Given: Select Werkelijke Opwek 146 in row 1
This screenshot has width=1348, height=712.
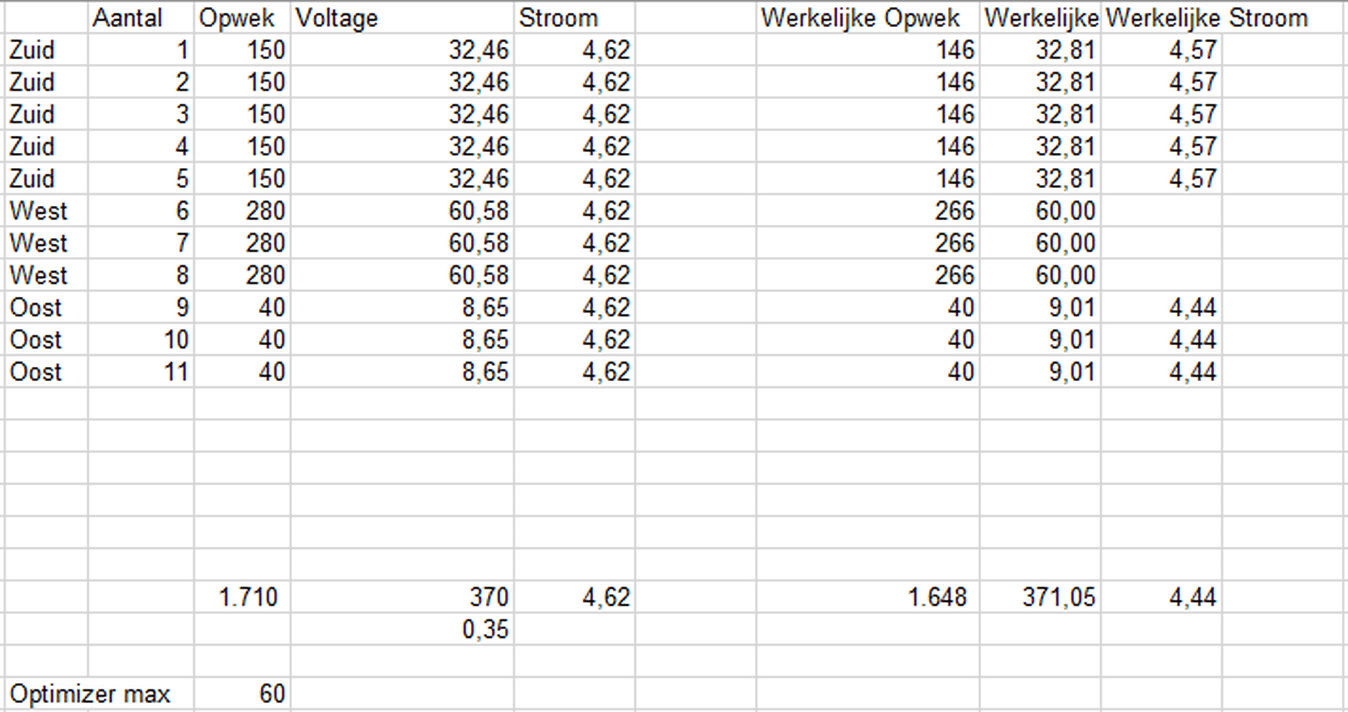Looking at the screenshot, I should (868, 50).
